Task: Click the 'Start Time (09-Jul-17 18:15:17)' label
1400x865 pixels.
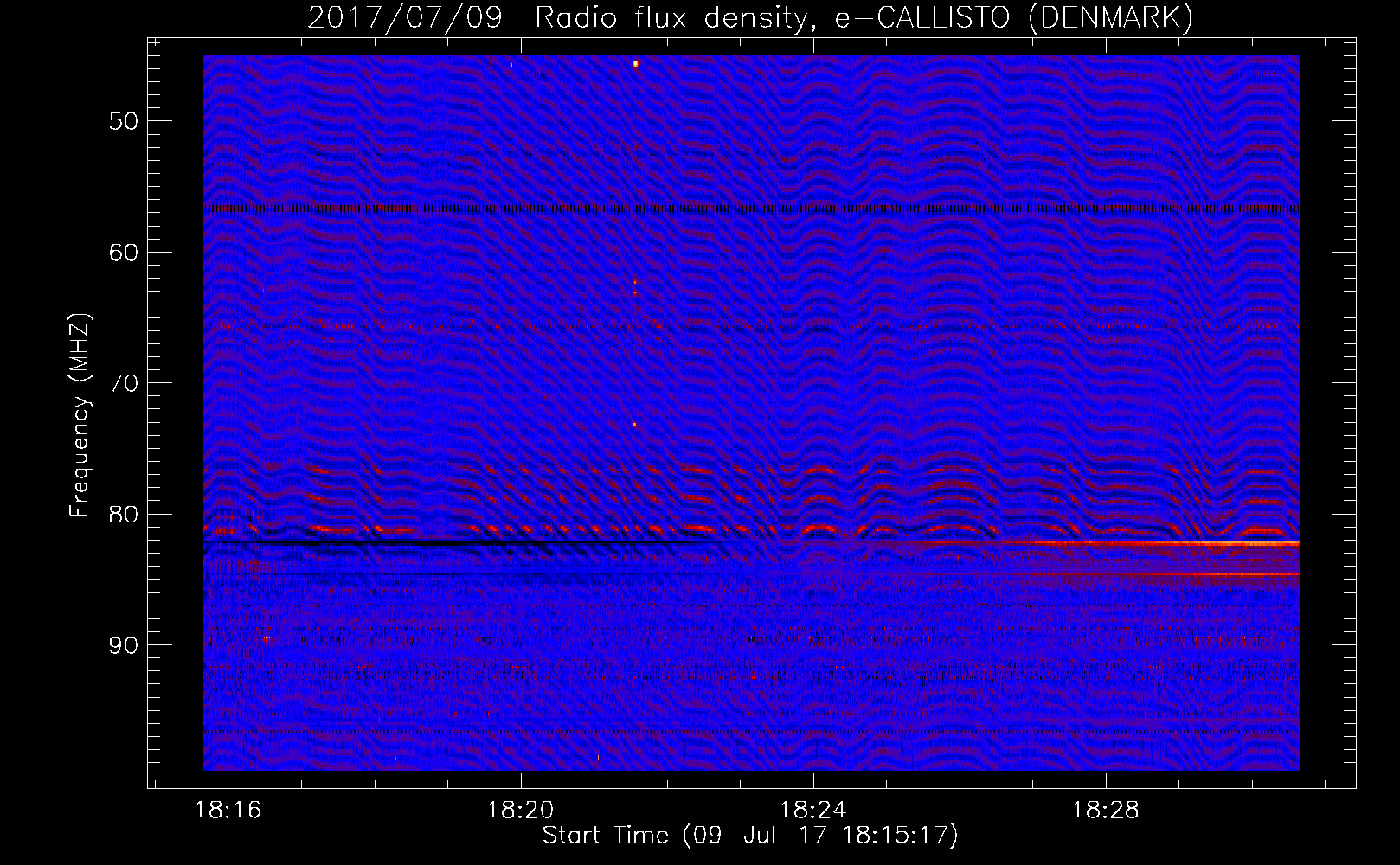Action: pyautogui.click(x=750, y=836)
